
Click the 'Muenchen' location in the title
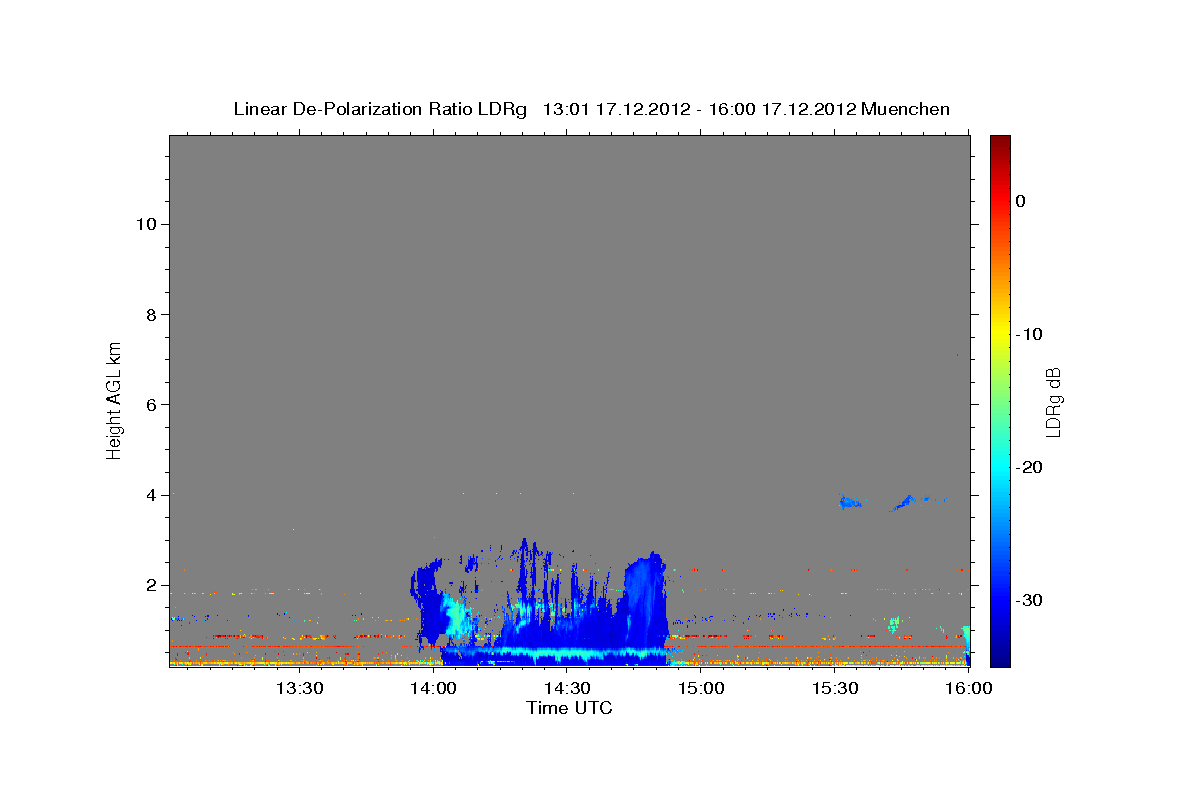906,109
